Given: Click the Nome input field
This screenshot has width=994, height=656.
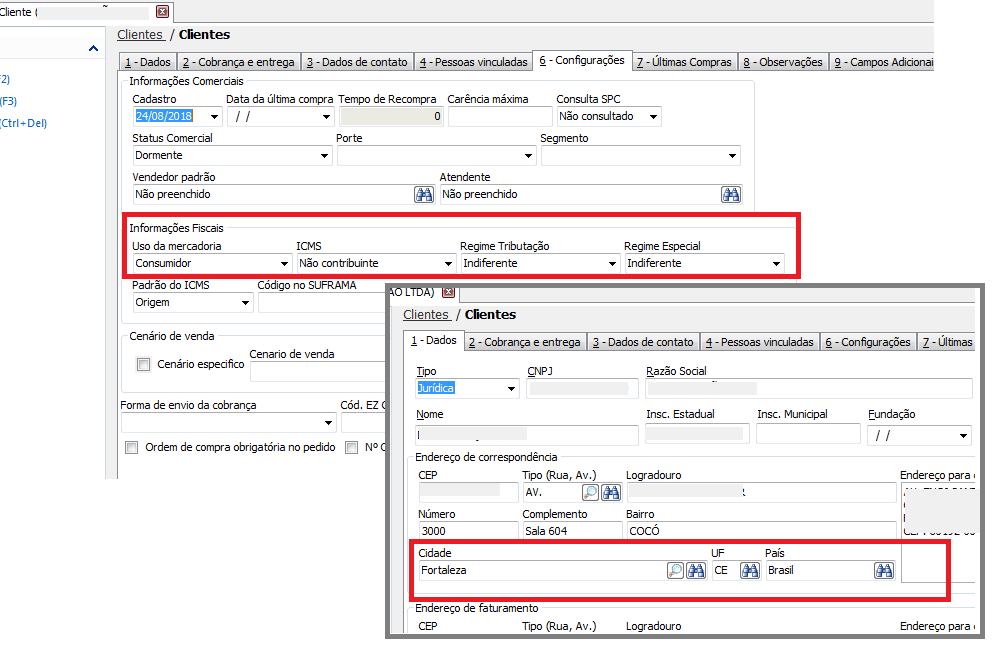Looking at the screenshot, I should point(527,434).
